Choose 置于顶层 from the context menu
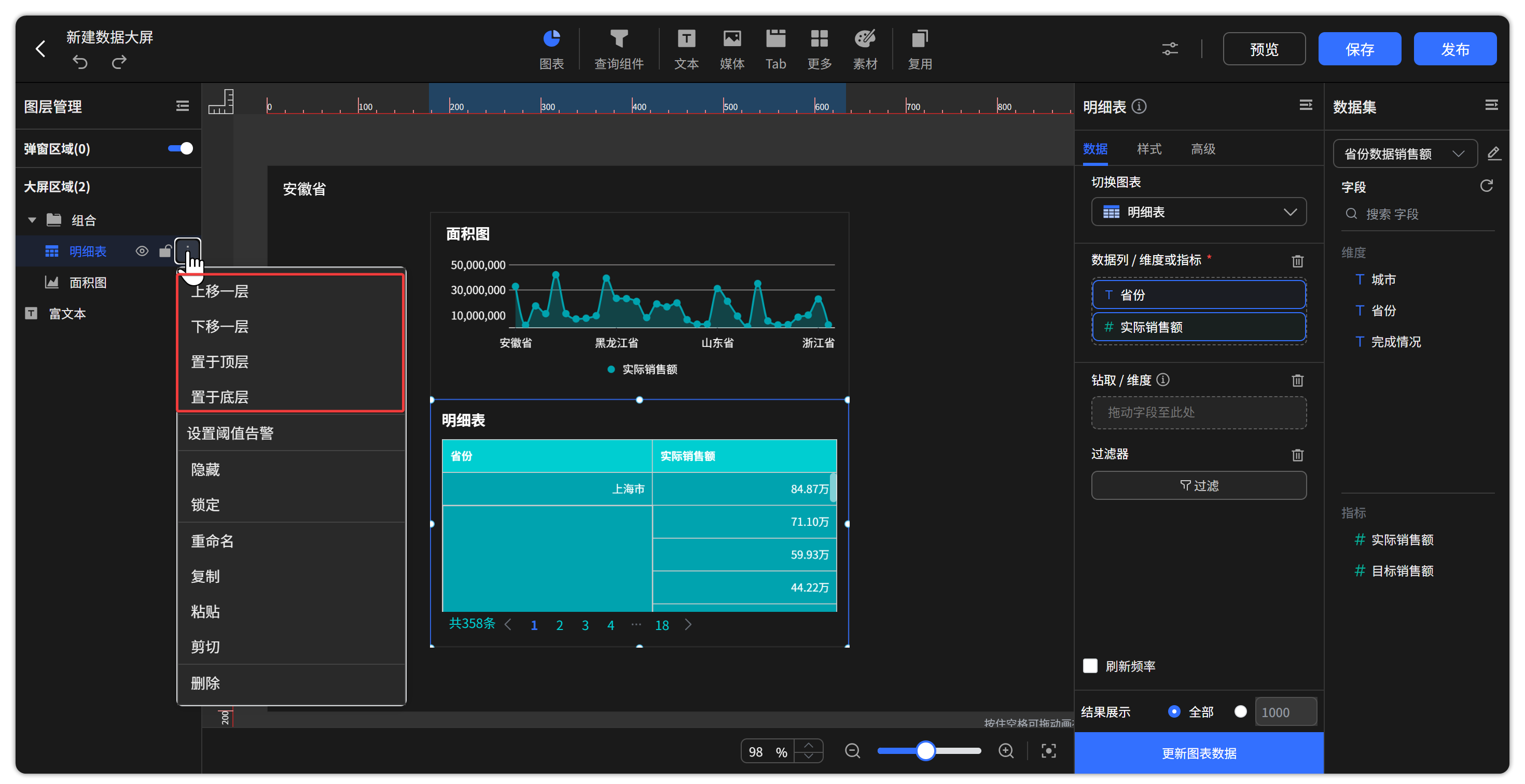 [x=219, y=361]
